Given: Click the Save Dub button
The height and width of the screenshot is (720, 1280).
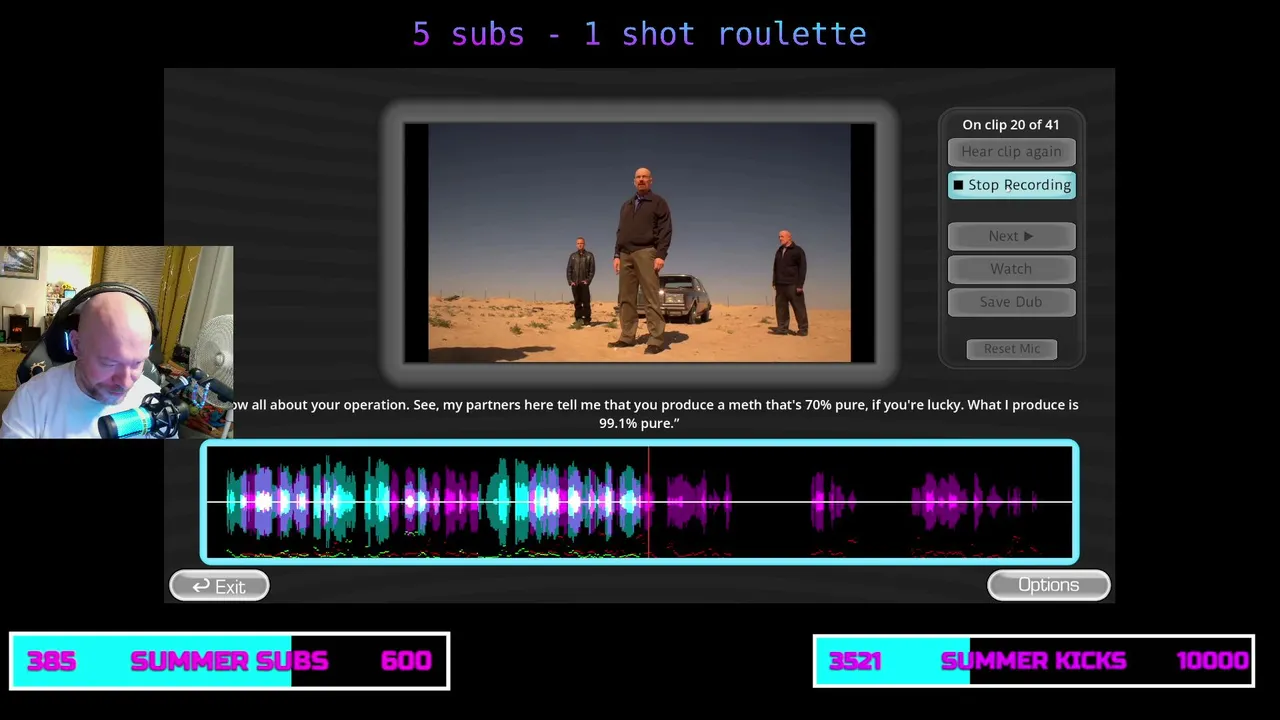Looking at the screenshot, I should [x=1011, y=302].
